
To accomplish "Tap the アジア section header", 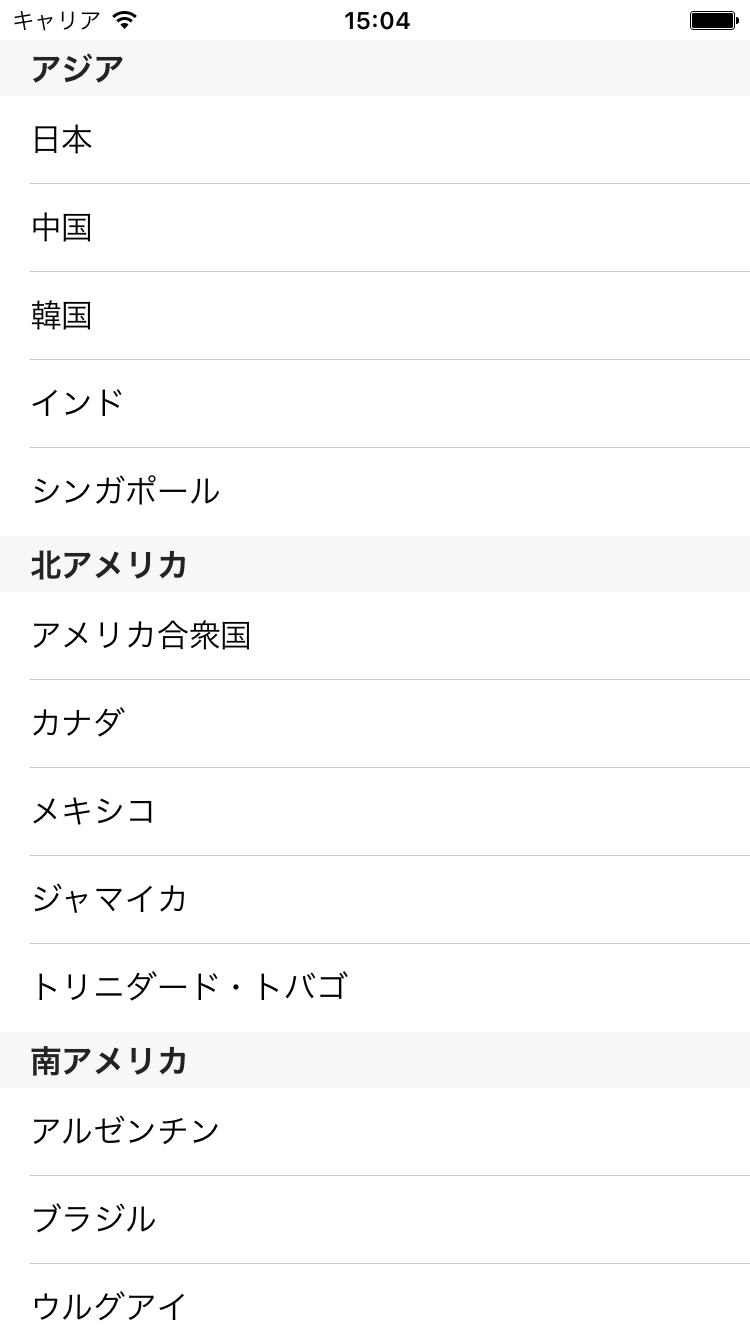I will (x=78, y=69).
